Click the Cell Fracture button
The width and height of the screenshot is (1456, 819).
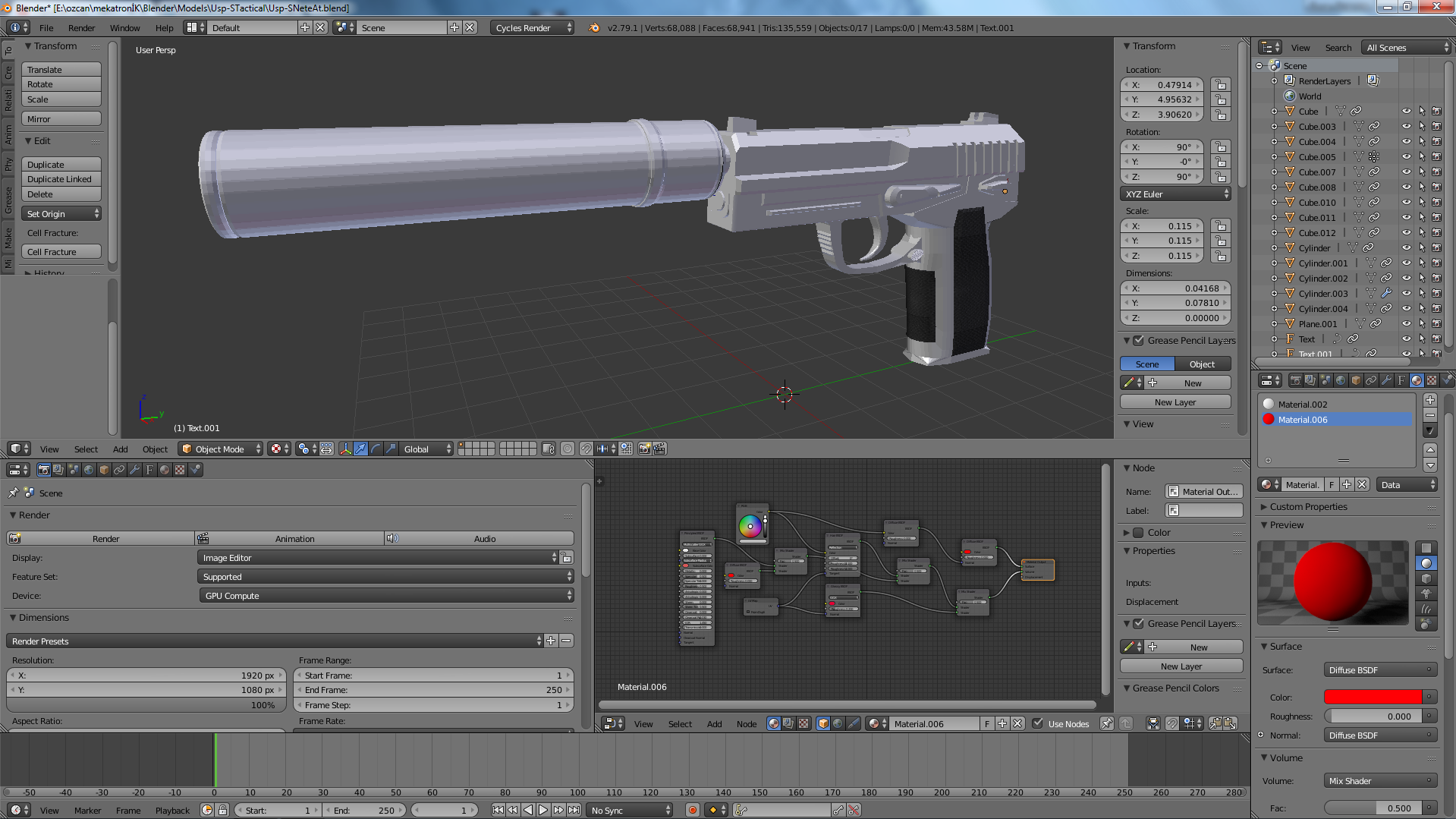click(61, 252)
